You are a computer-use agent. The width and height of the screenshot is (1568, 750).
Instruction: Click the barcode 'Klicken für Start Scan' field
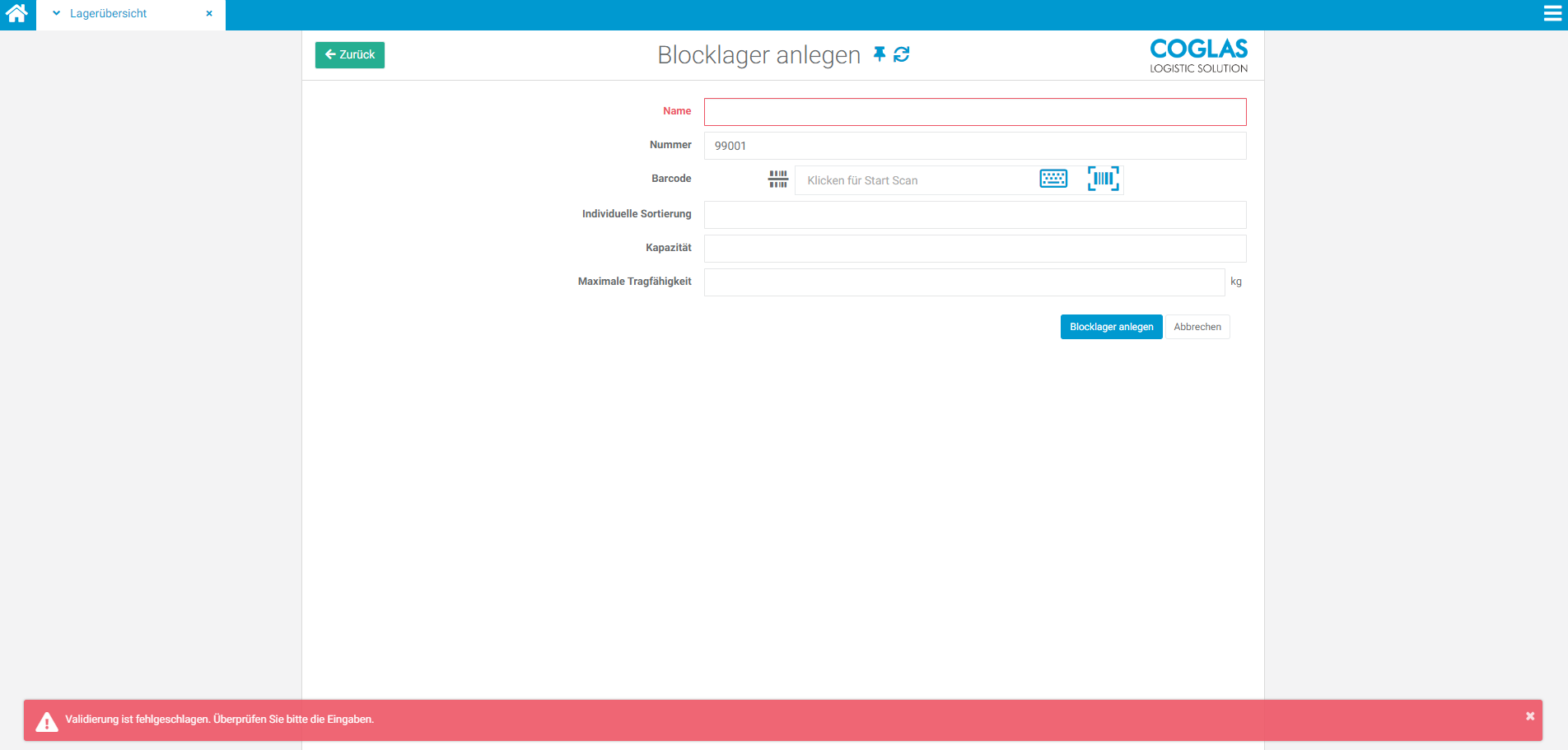(x=914, y=180)
